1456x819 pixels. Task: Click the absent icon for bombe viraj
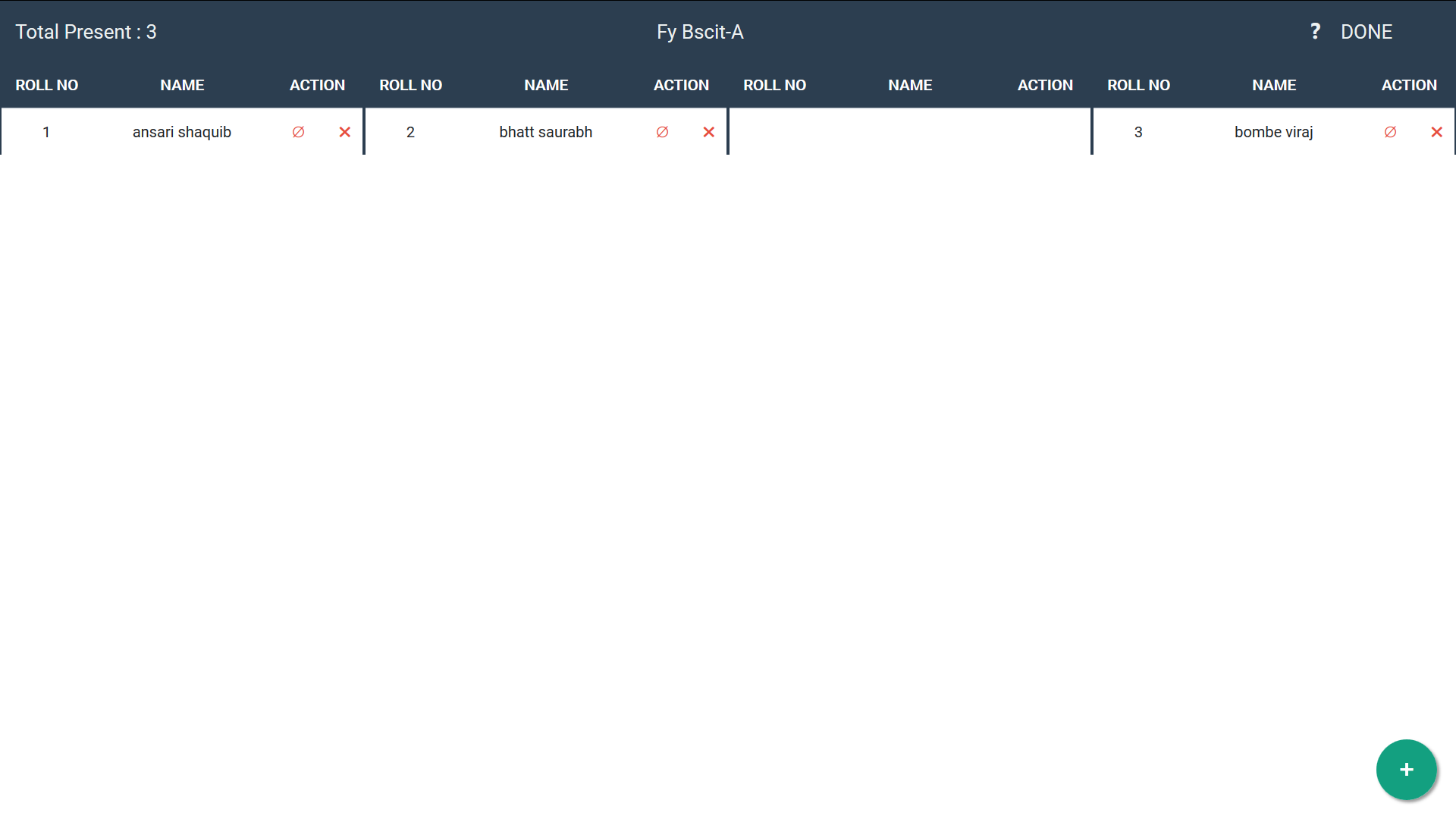[1390, 131]
